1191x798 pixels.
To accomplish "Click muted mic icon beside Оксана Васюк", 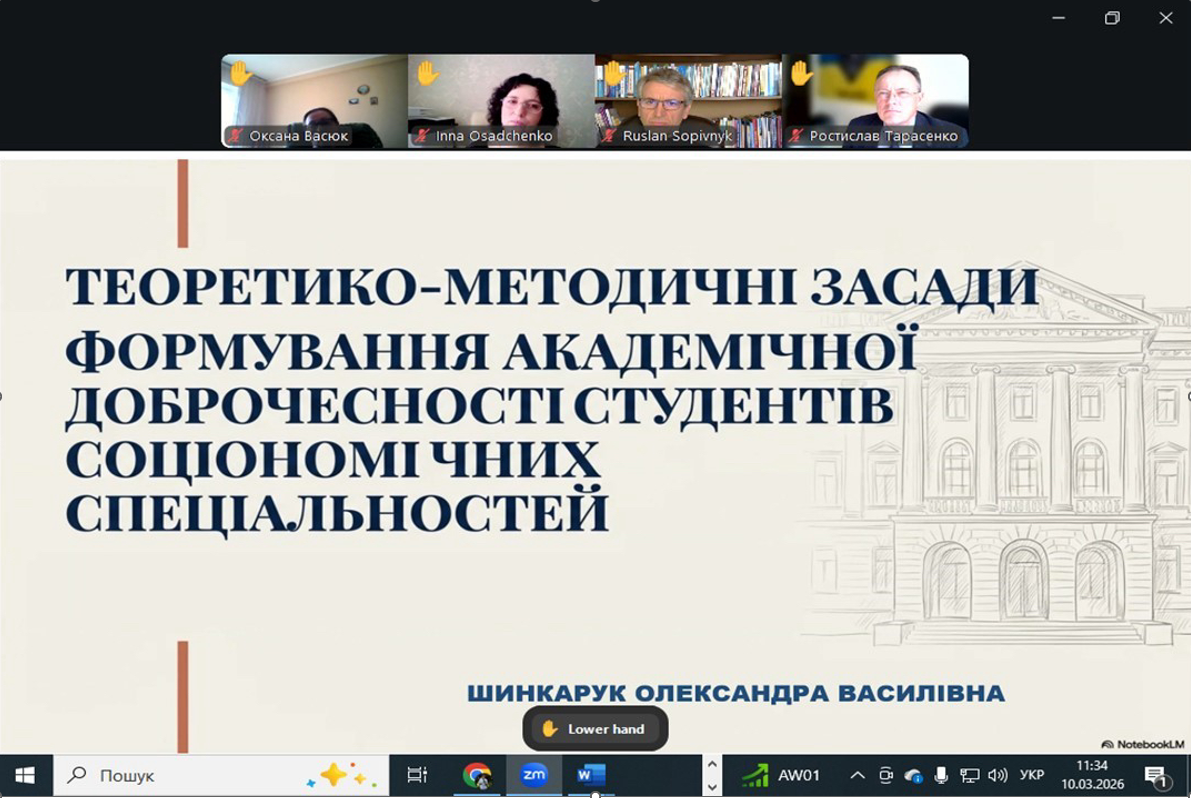I will pos(235,136).
